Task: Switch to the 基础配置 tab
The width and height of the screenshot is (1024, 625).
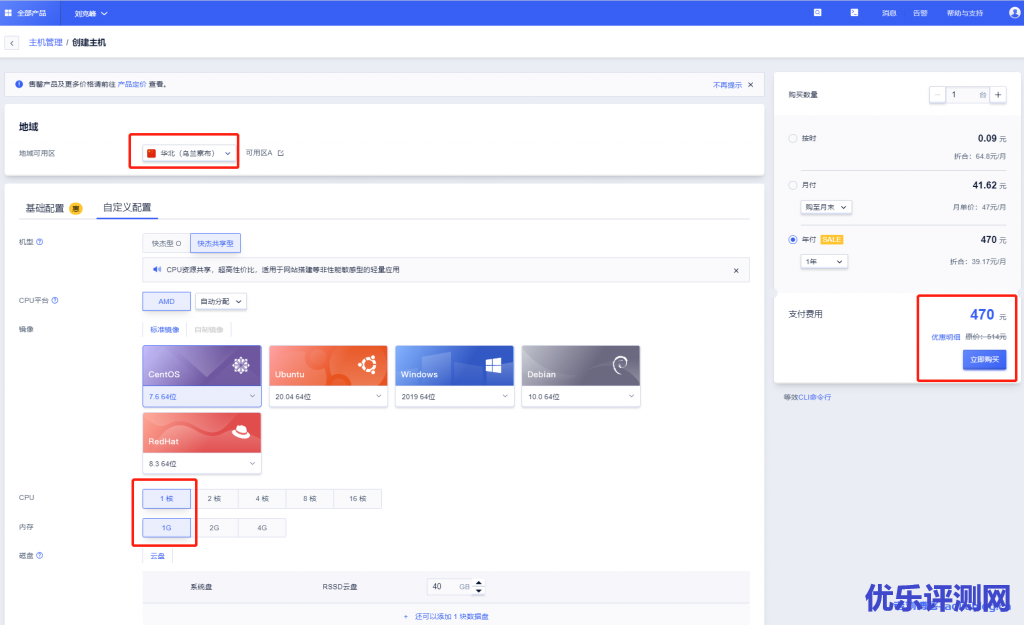Action: click(x=45, y=208)
